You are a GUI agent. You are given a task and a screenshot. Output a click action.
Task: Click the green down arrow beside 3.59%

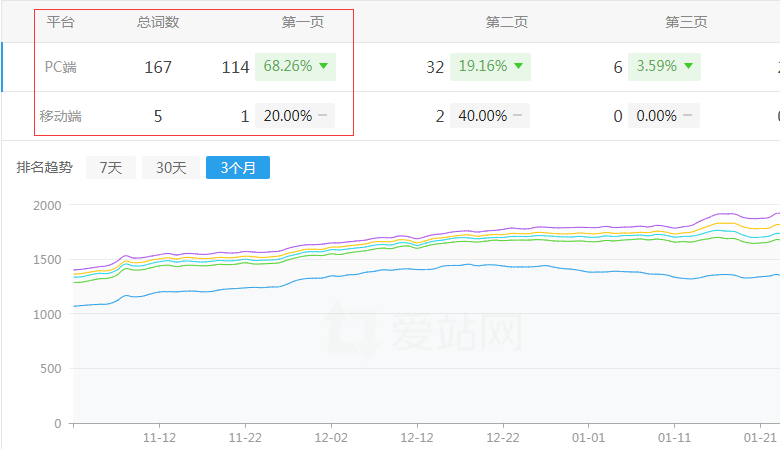pos(688,67)
